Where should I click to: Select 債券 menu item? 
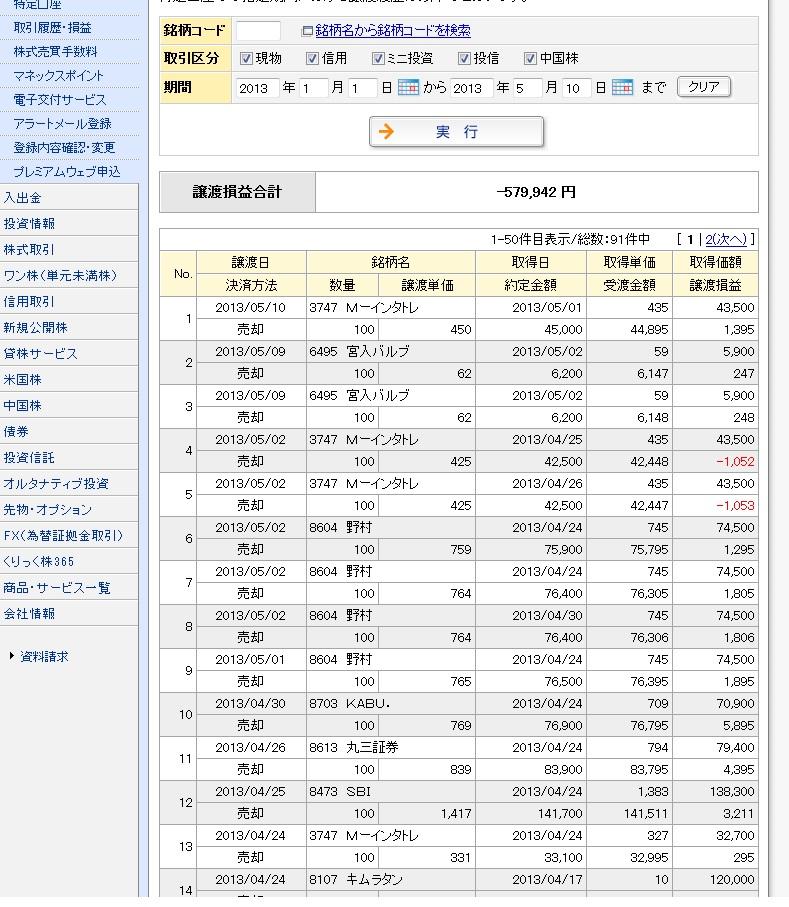click(69, 432)
